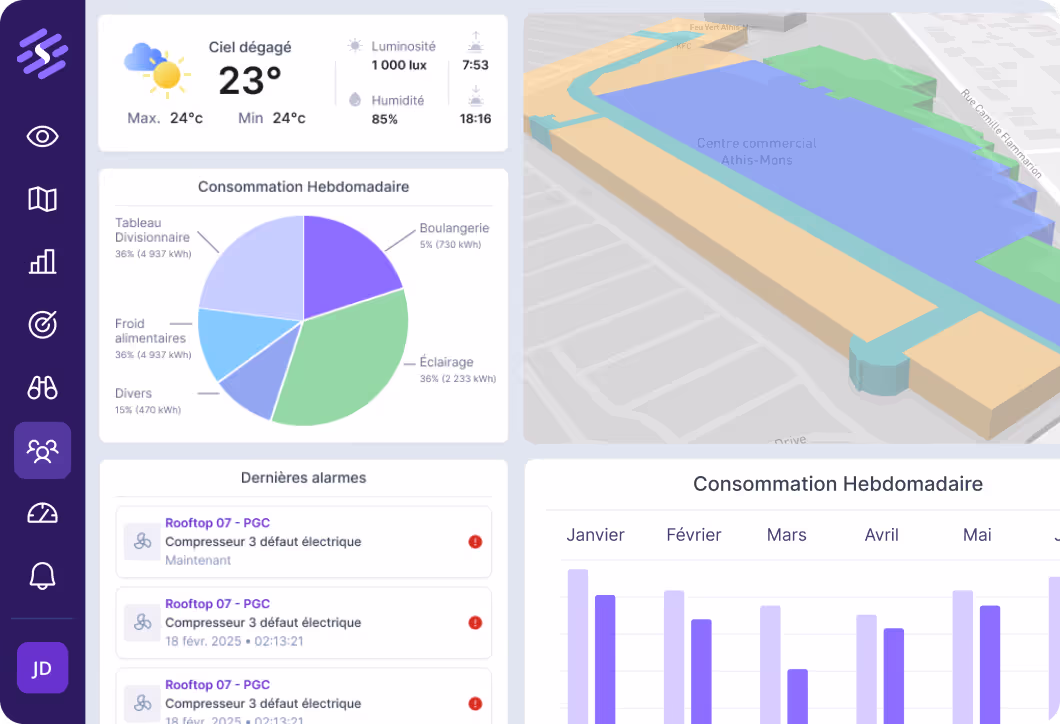Screen dimensions: 1060x724
Task: Click red alert icon on Maintenant alarm
Action: coord(475,541)
